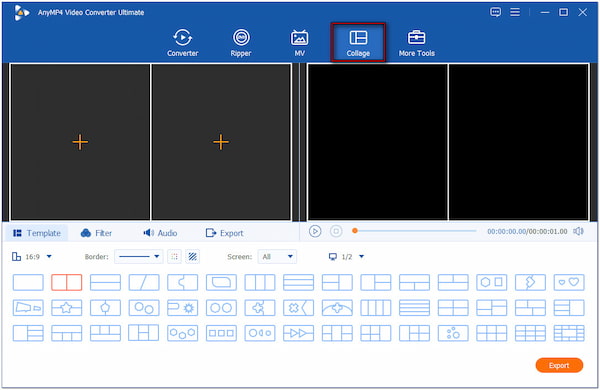This screenshot has width=600, height=390.
Task: Switch to the Filter tab
Action: 96,233
